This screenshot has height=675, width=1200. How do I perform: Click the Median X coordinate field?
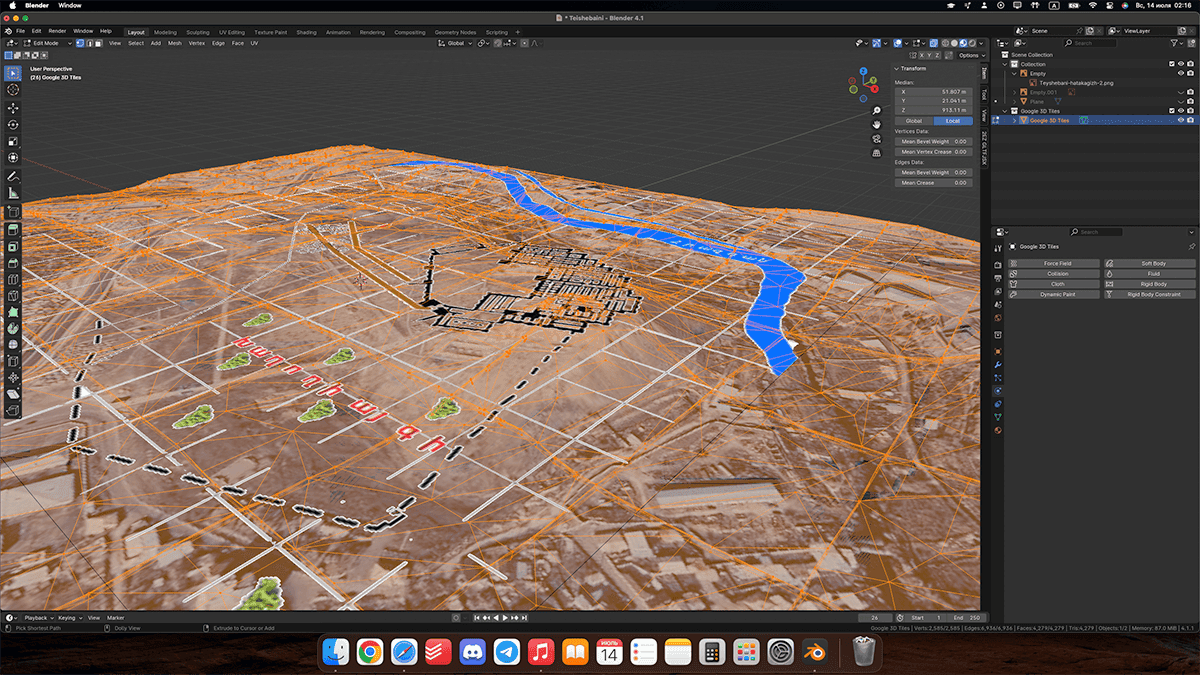[932, 91]
